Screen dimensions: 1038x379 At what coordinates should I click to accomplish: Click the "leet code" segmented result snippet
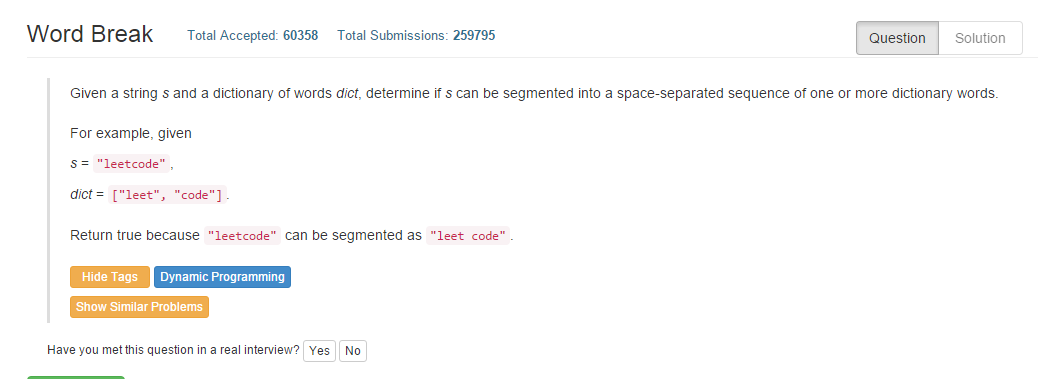click(x=468, y=235)
